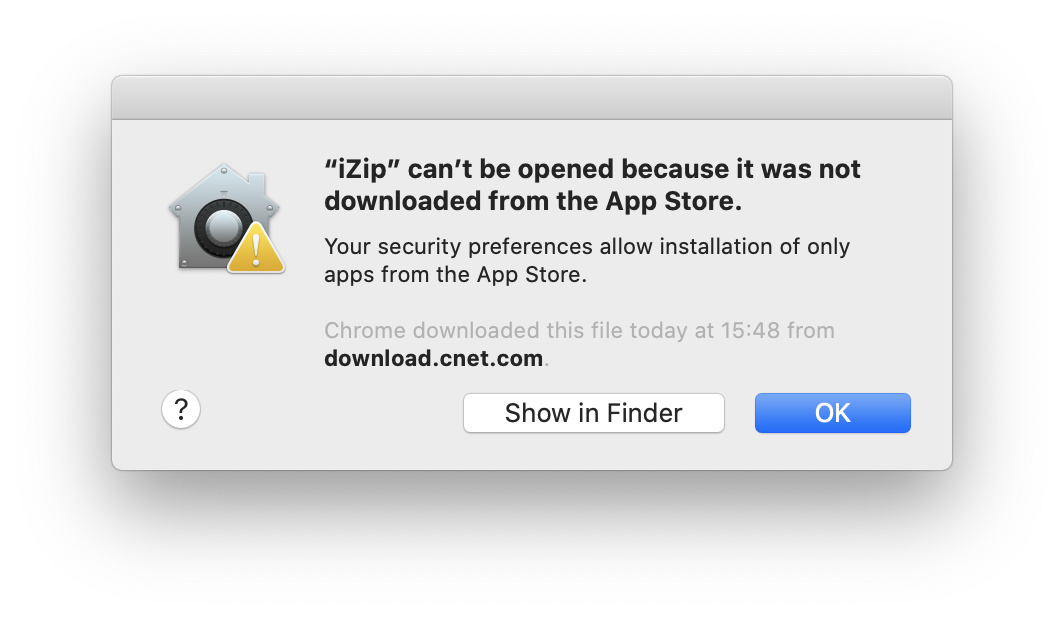The height and width of the screenshot is (618, 1064).
Task: Reveal iZip with Show in Finder
Action: (x=594, y=412)
